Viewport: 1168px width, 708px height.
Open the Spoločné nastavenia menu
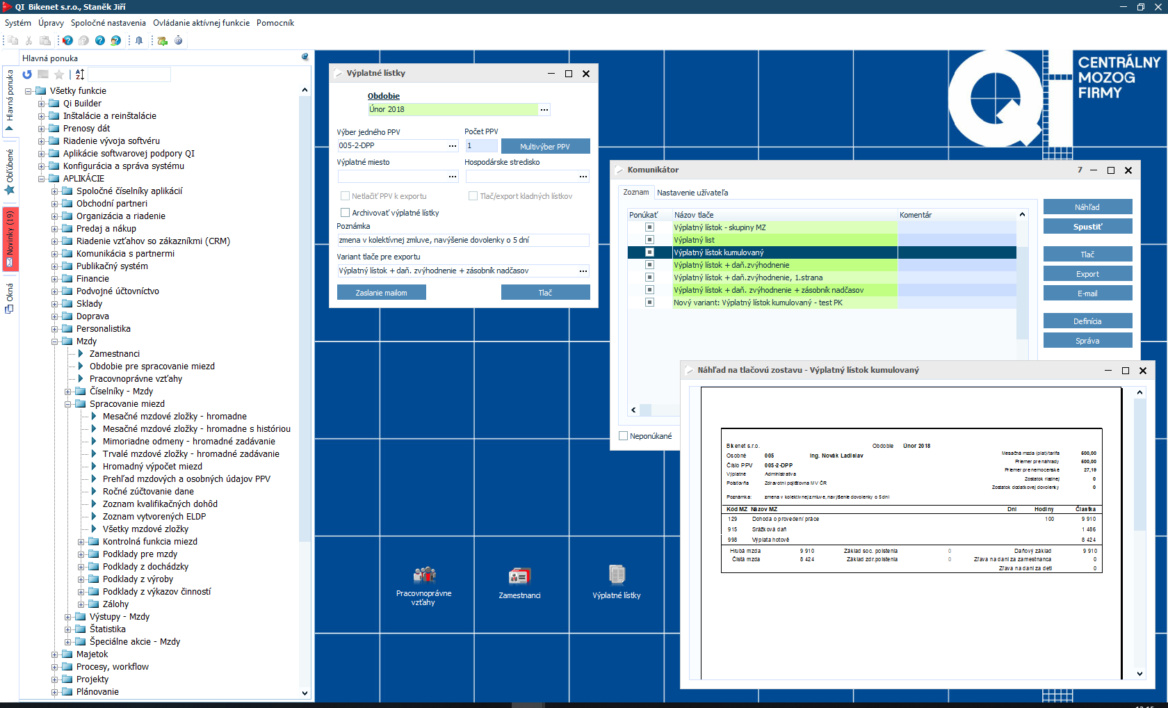tap(99, 22)
